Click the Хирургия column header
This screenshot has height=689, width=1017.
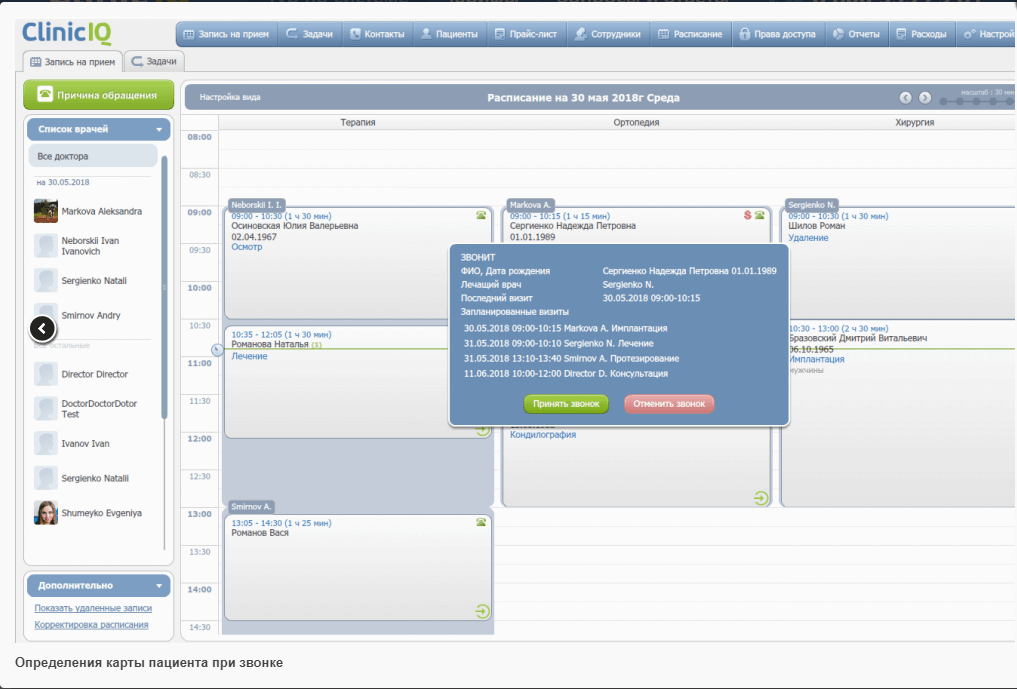[915, 122]
